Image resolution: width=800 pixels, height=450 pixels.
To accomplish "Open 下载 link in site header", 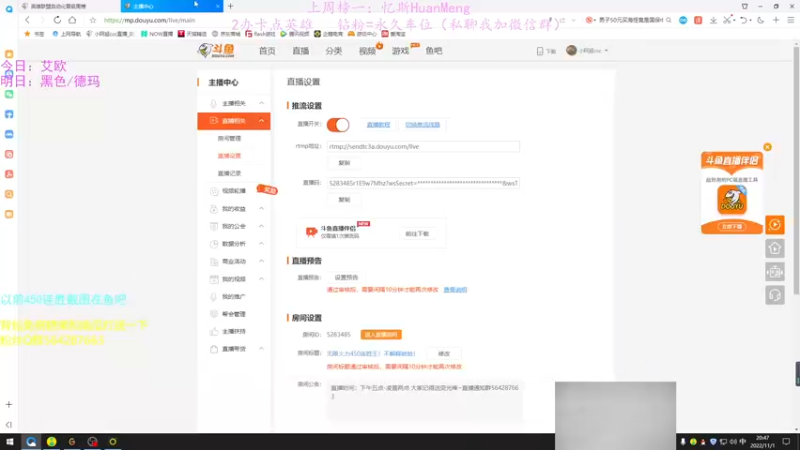I will tap(546, 51).
